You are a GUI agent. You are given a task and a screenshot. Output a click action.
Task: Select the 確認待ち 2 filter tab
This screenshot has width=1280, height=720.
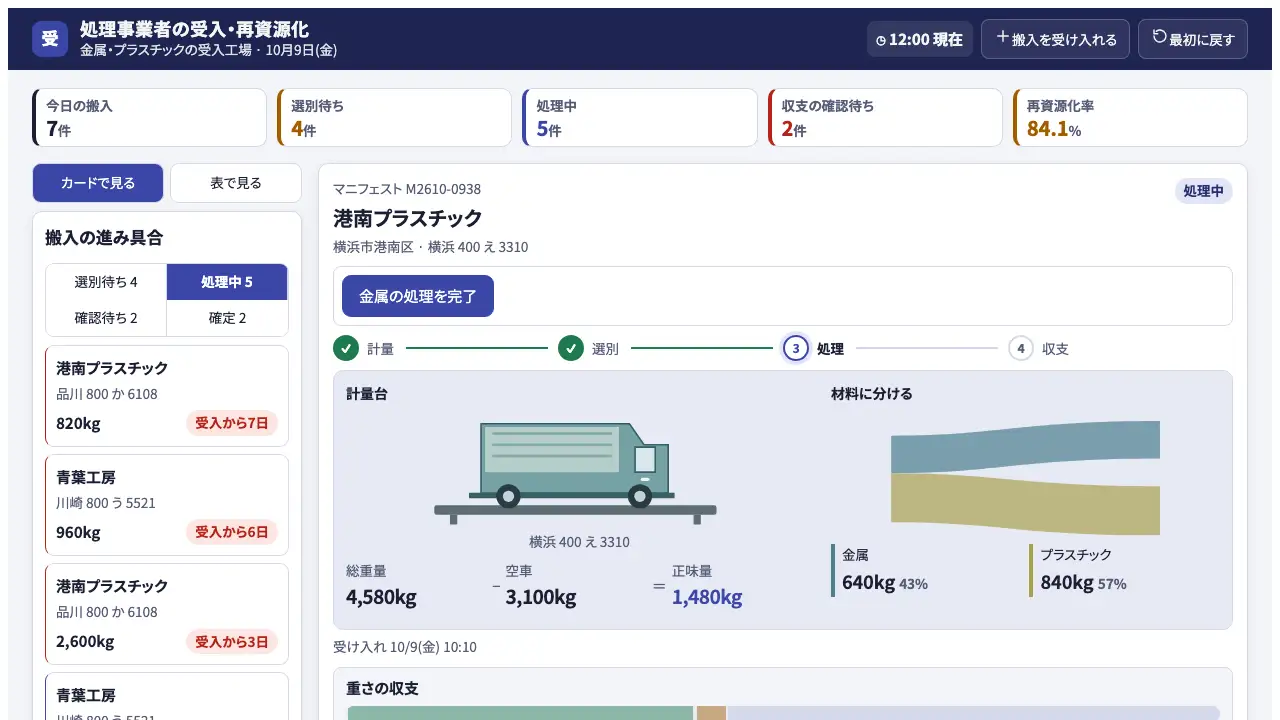[x=106, y=318]
